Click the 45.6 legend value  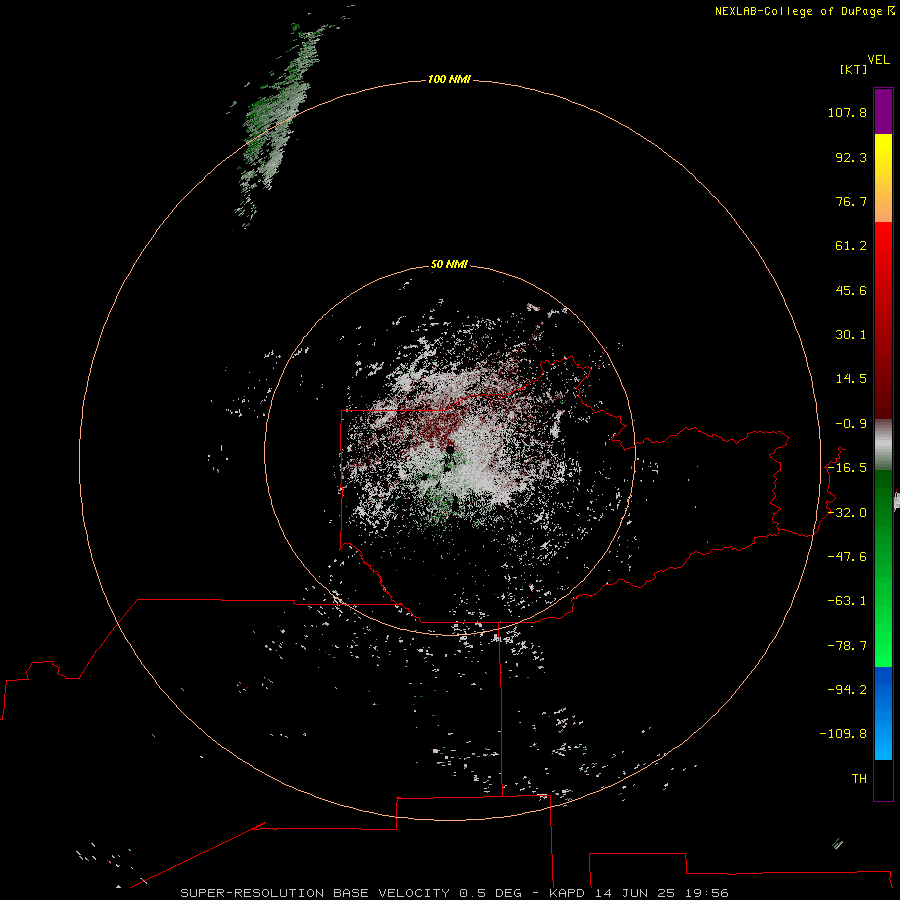[x=851, y=290]
